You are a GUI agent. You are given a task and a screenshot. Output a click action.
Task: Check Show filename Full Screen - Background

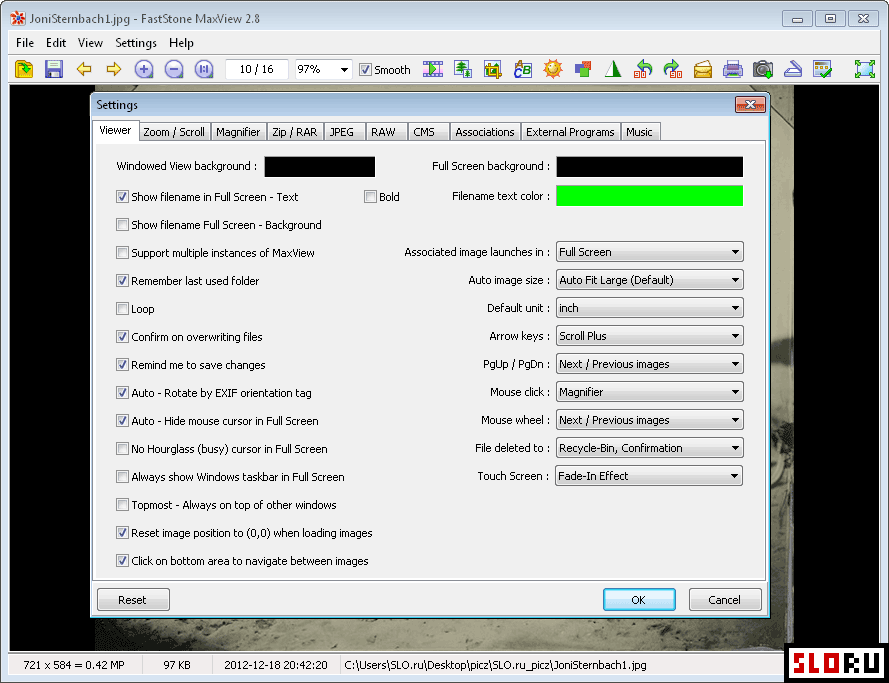(122, 224)
